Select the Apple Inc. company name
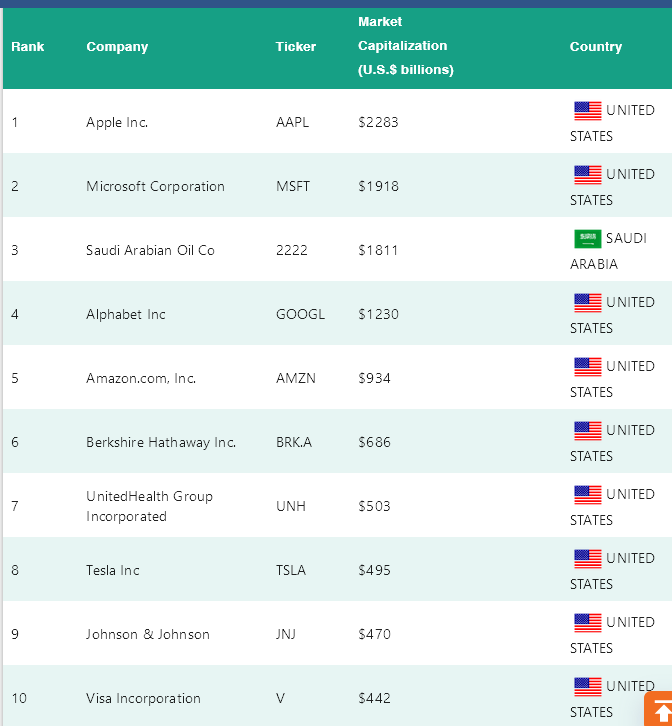This screenshot has width=672, height=726. [x=117, y=122]
